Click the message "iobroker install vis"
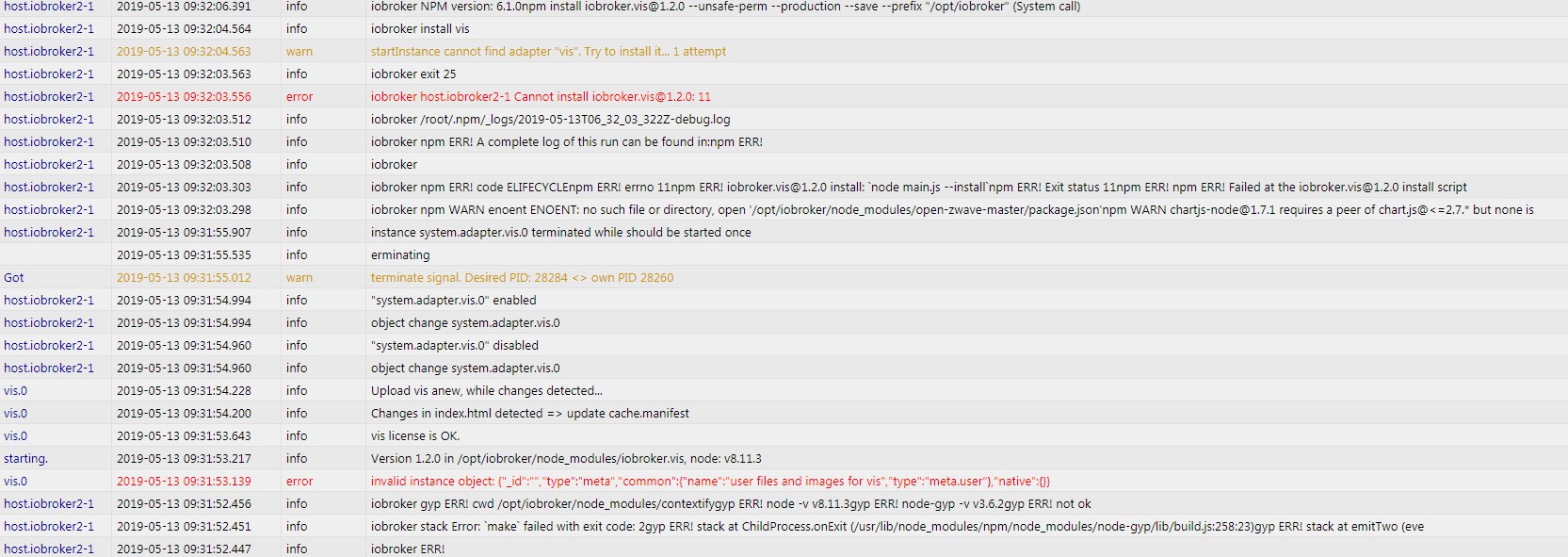The height and width of the screenshot is (557, 1568). click(419, 28)
